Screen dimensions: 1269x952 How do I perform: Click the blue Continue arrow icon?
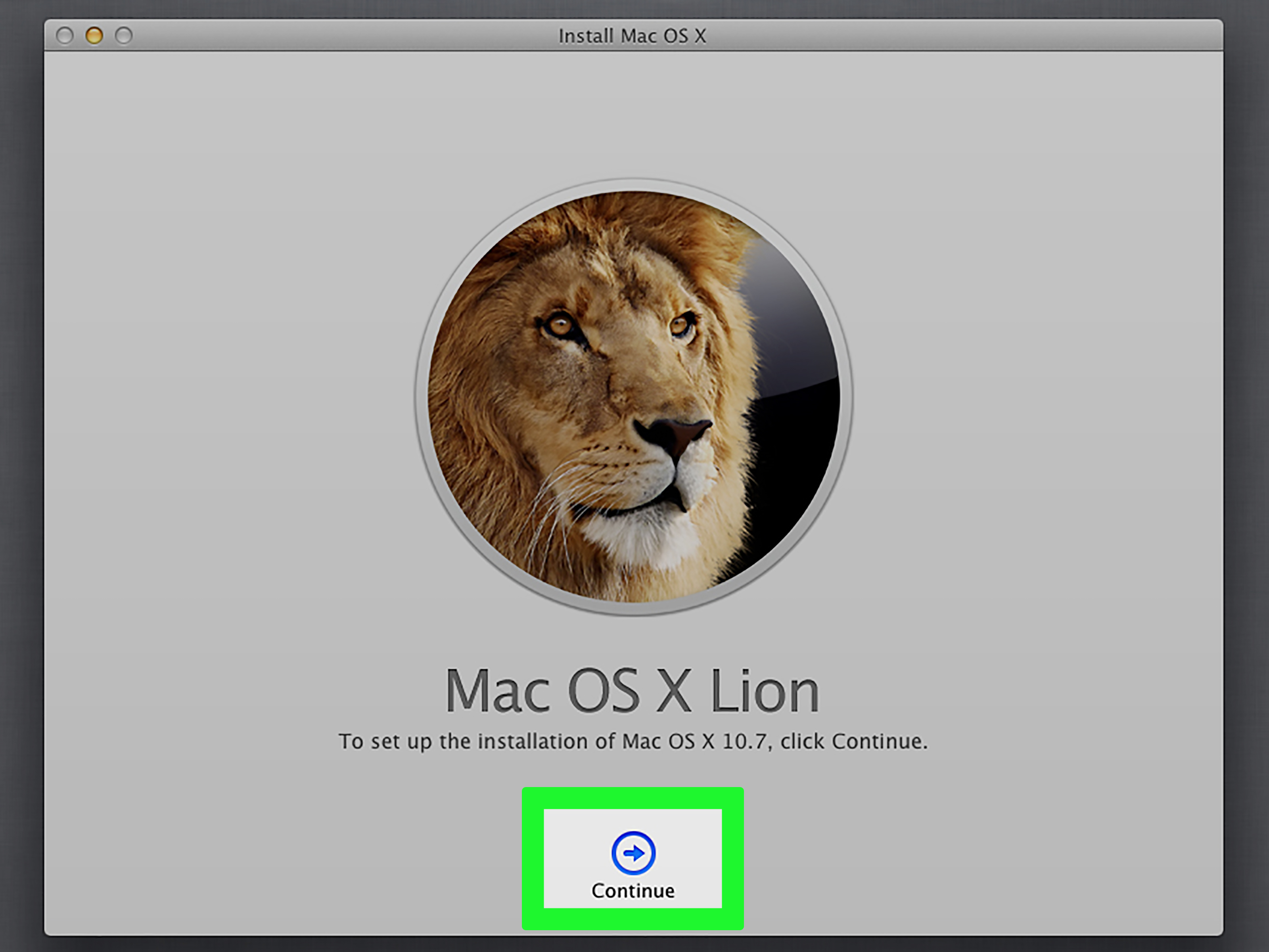(x=633, y=853)
